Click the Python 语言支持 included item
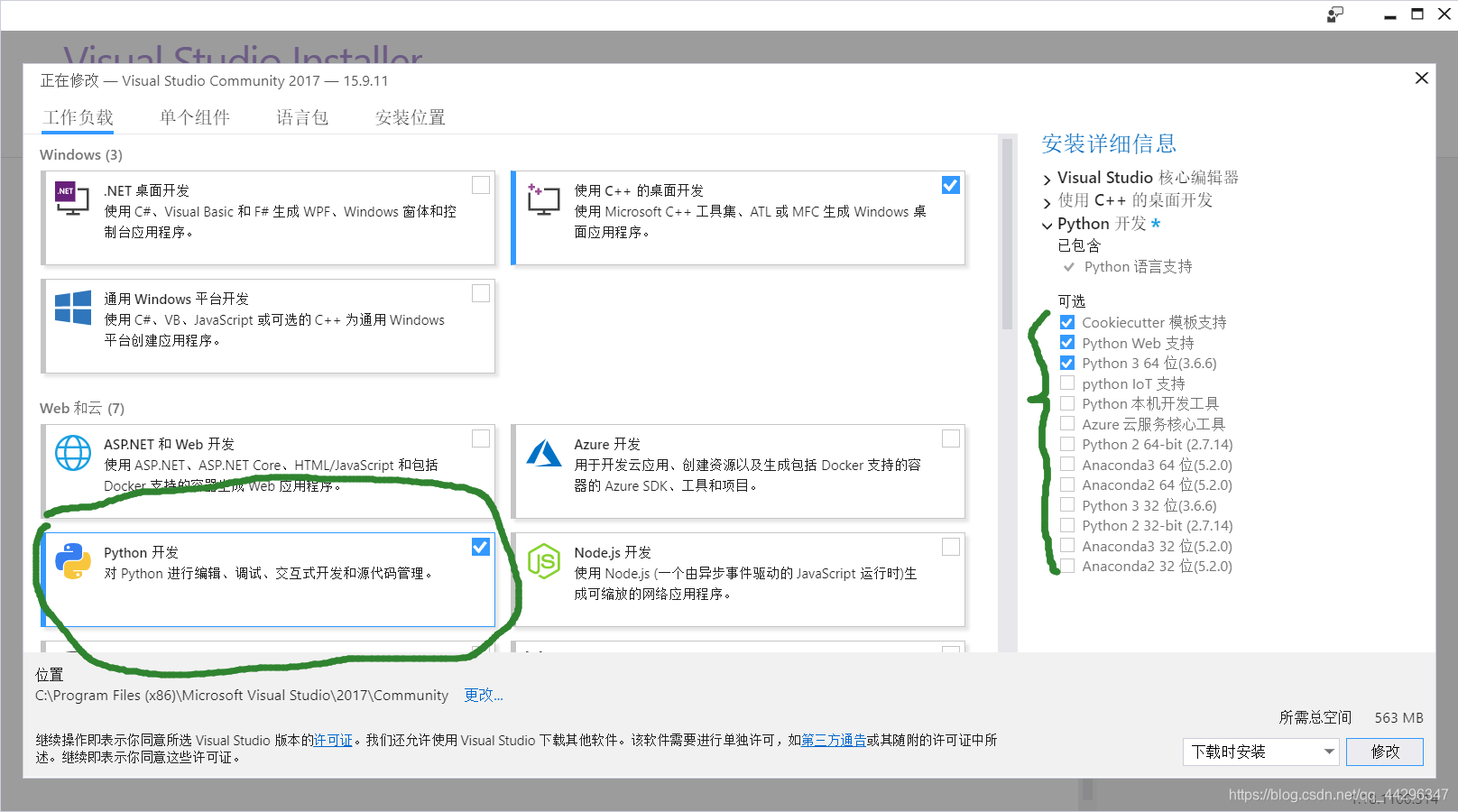Image resolution: width=1458 pixels, height=812 pixels. [x=1138, y=266]
